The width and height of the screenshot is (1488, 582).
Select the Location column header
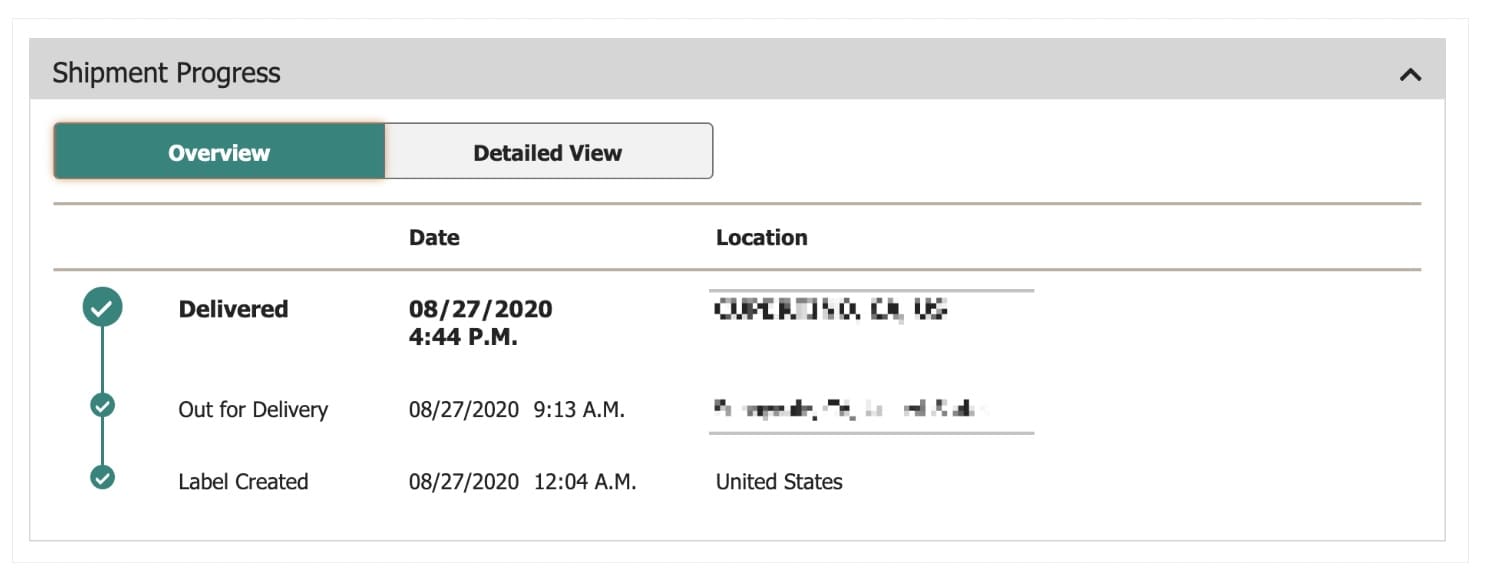pyautogui.click(x=761, y=238)
